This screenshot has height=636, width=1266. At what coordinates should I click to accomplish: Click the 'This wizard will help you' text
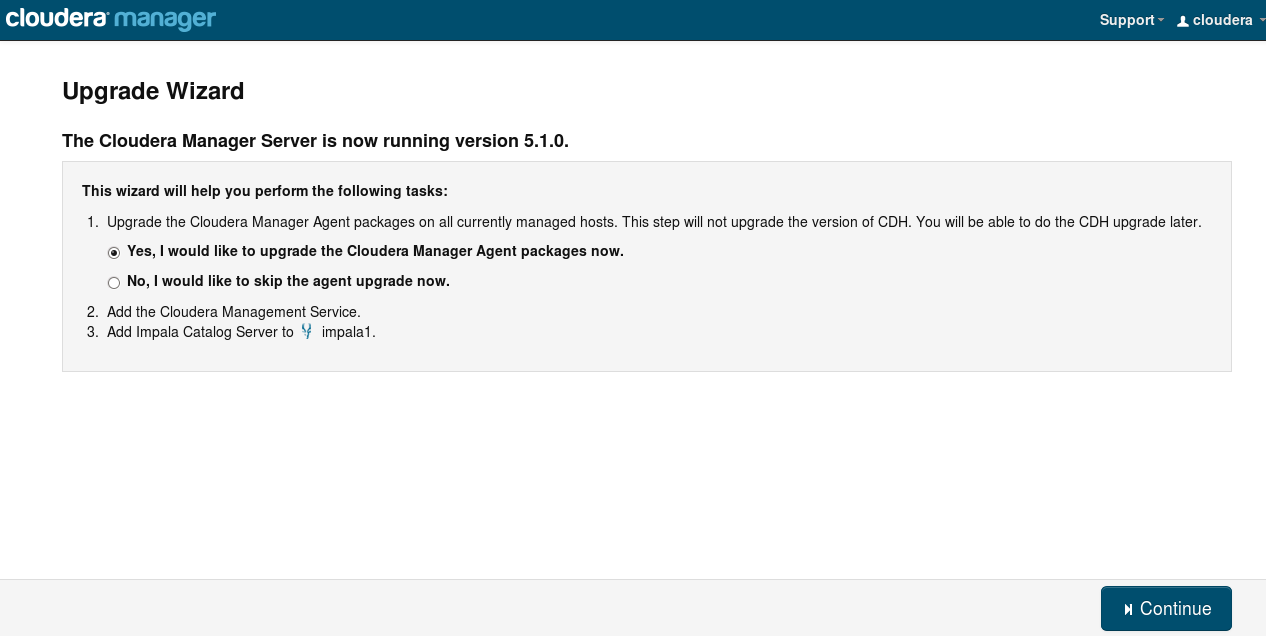(x=265, y=190)
